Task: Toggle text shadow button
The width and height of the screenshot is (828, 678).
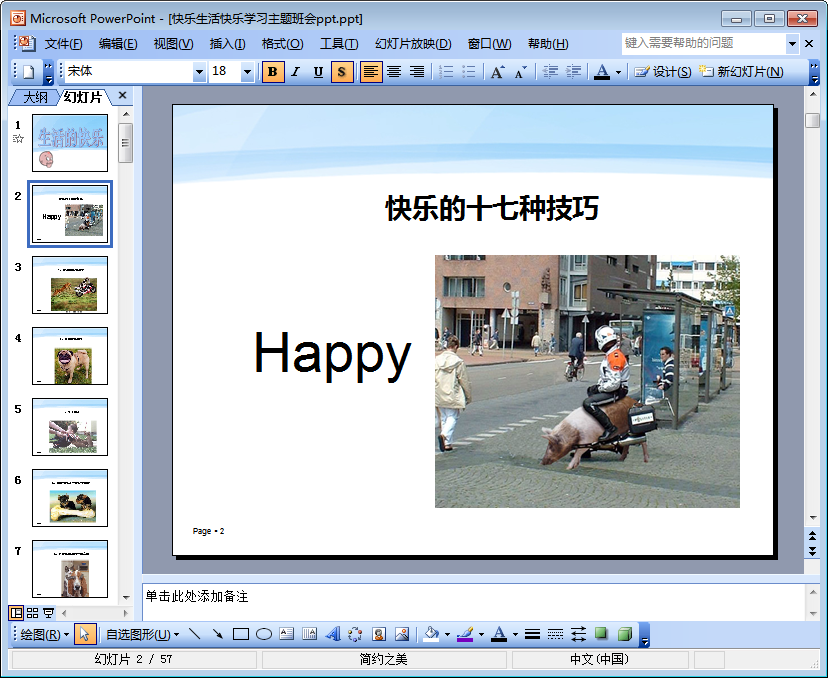Action: tap(342, 72)
